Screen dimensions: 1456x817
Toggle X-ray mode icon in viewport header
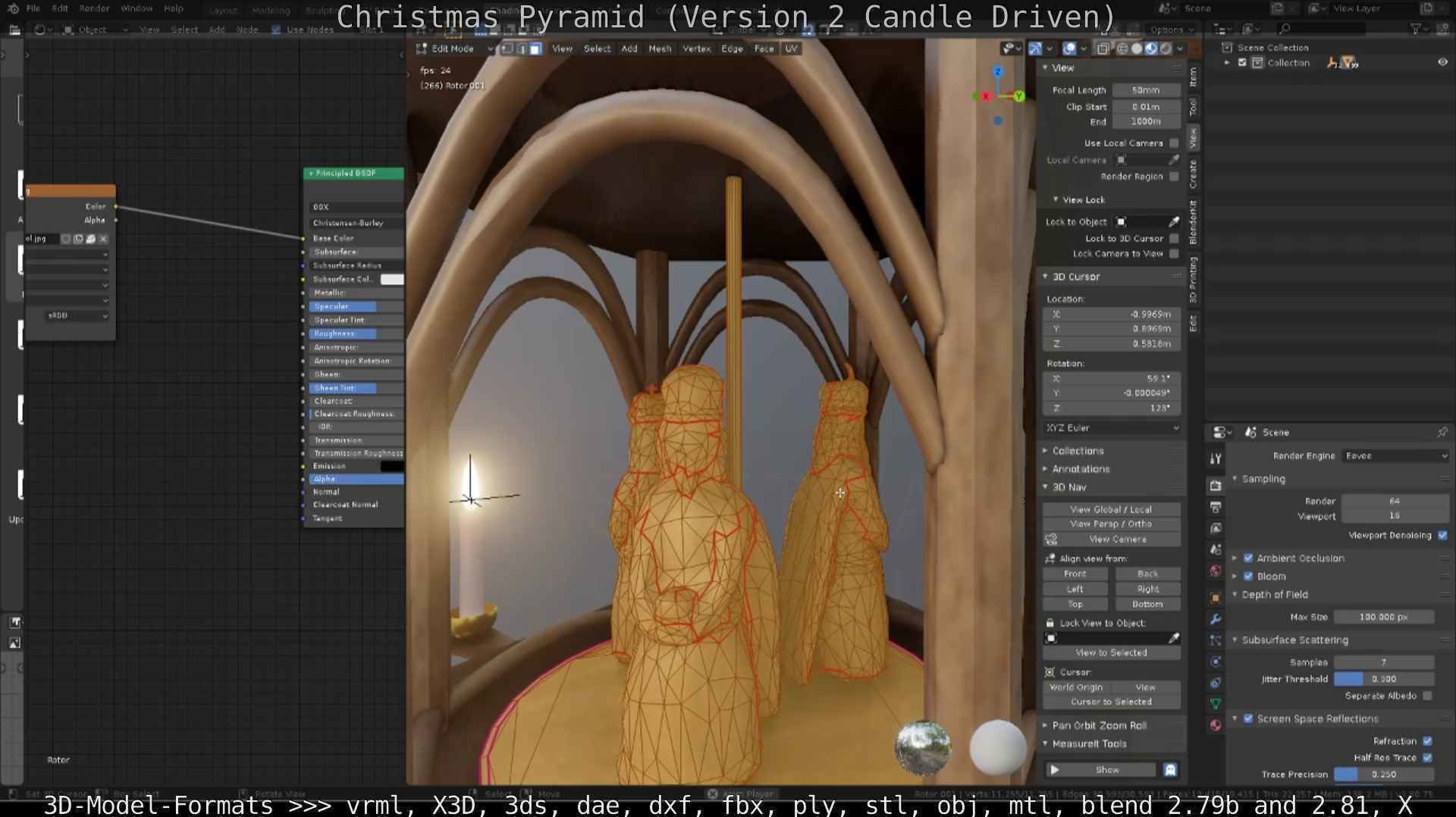1103,49
